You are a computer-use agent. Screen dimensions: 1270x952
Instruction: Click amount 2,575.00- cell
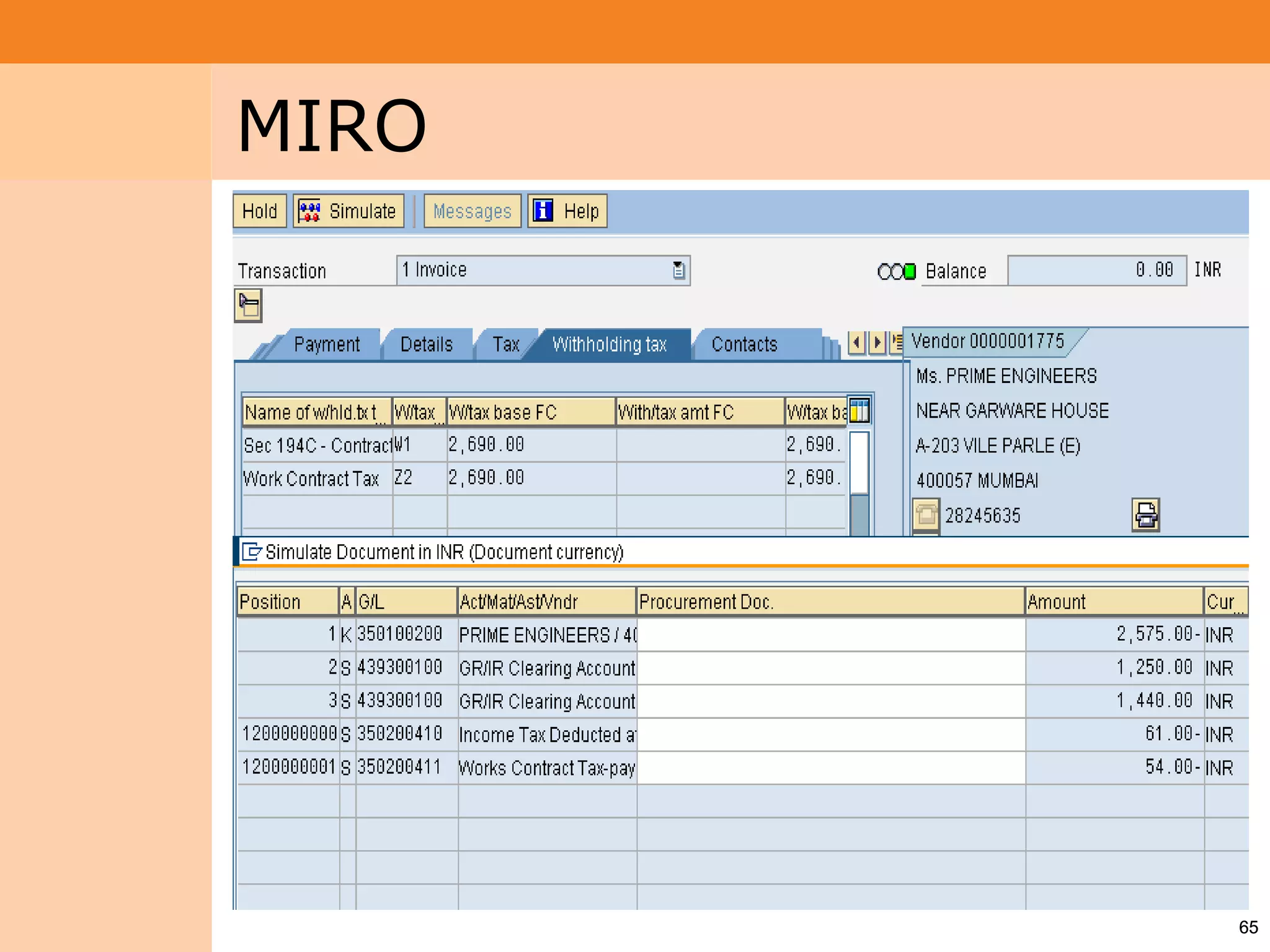point(1115,634)
